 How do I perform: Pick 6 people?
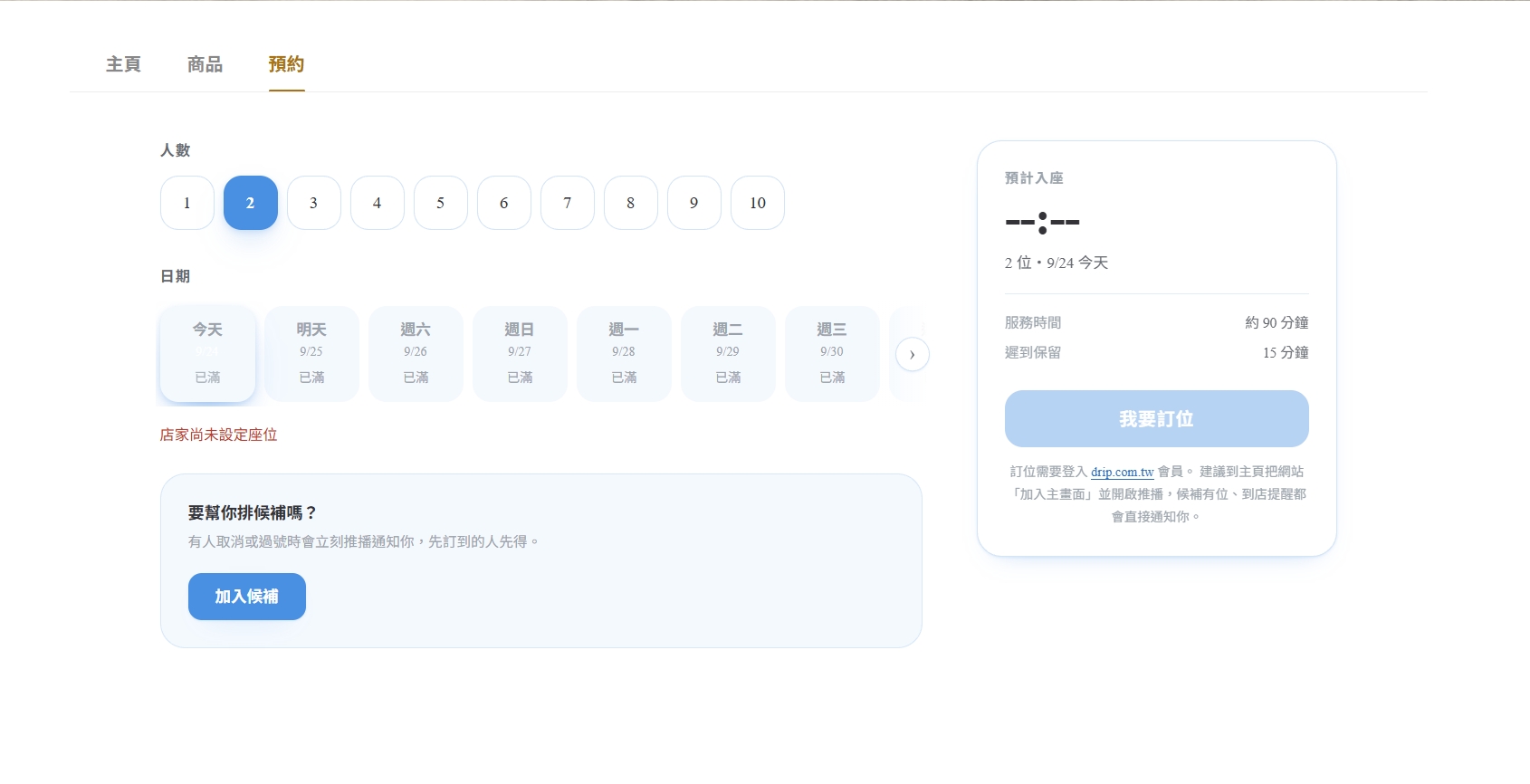tap(504, 203)
